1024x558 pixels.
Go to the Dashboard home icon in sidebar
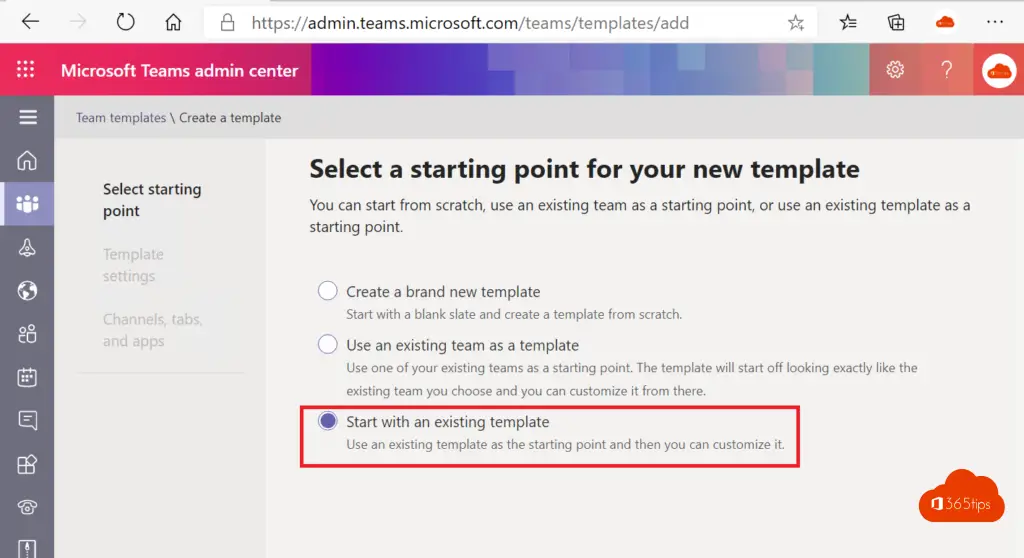[27, 160]
